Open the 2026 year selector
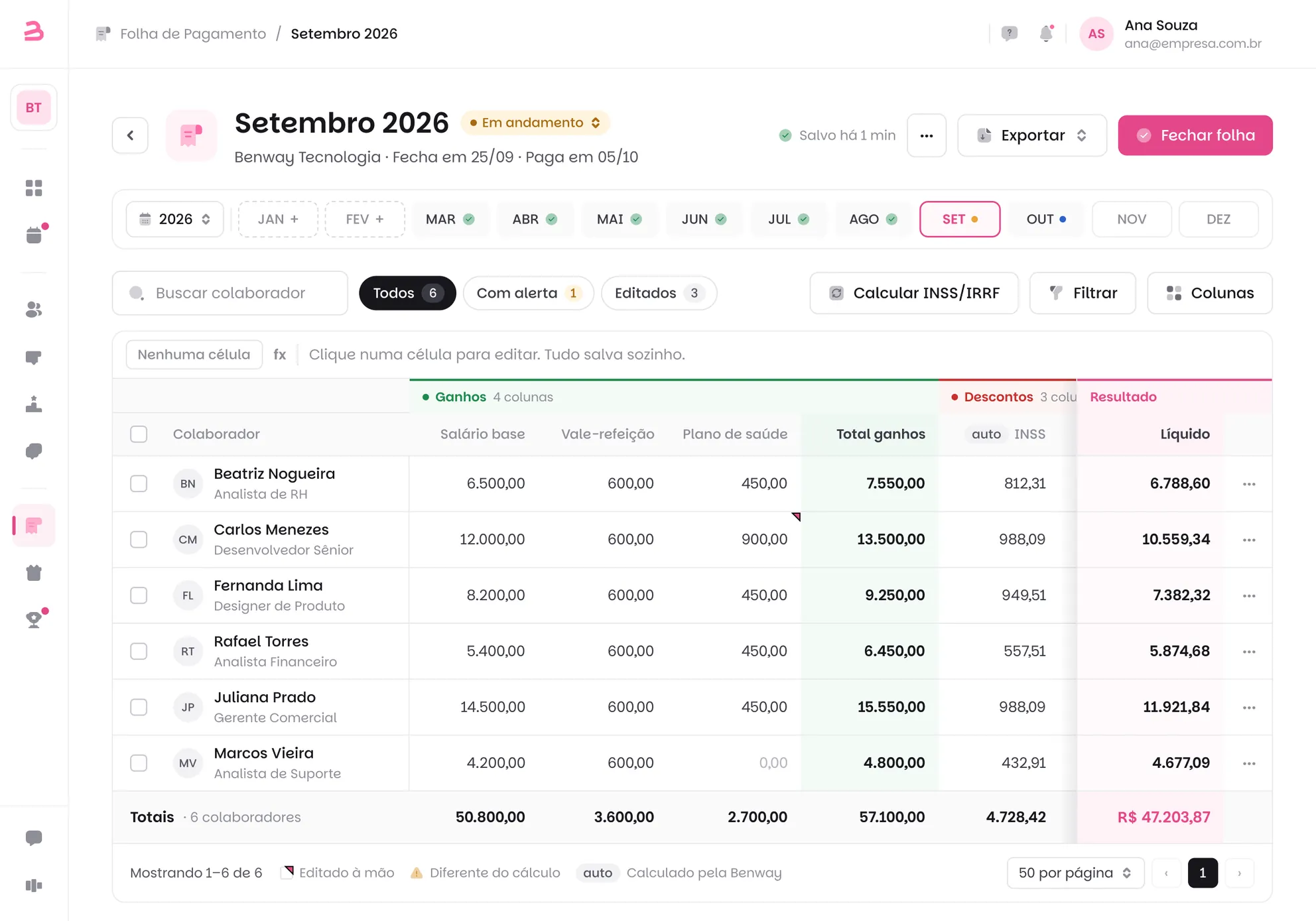1316x921 pixels. pyautogui.click(x=175, y=219)
